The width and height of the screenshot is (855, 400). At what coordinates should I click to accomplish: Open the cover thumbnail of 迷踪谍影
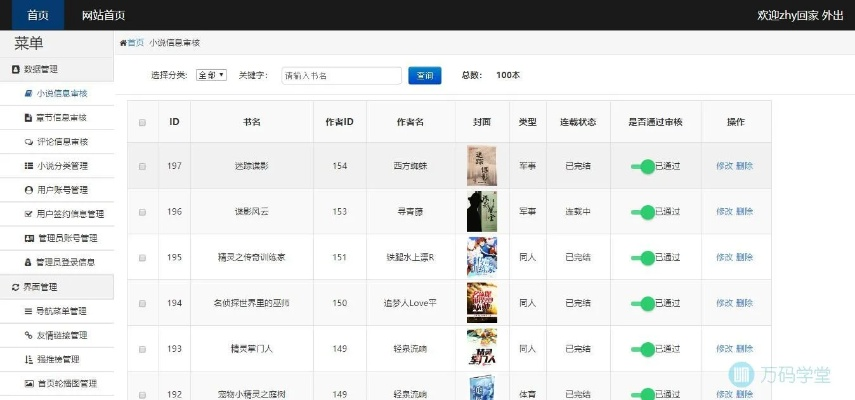[482, 166]
